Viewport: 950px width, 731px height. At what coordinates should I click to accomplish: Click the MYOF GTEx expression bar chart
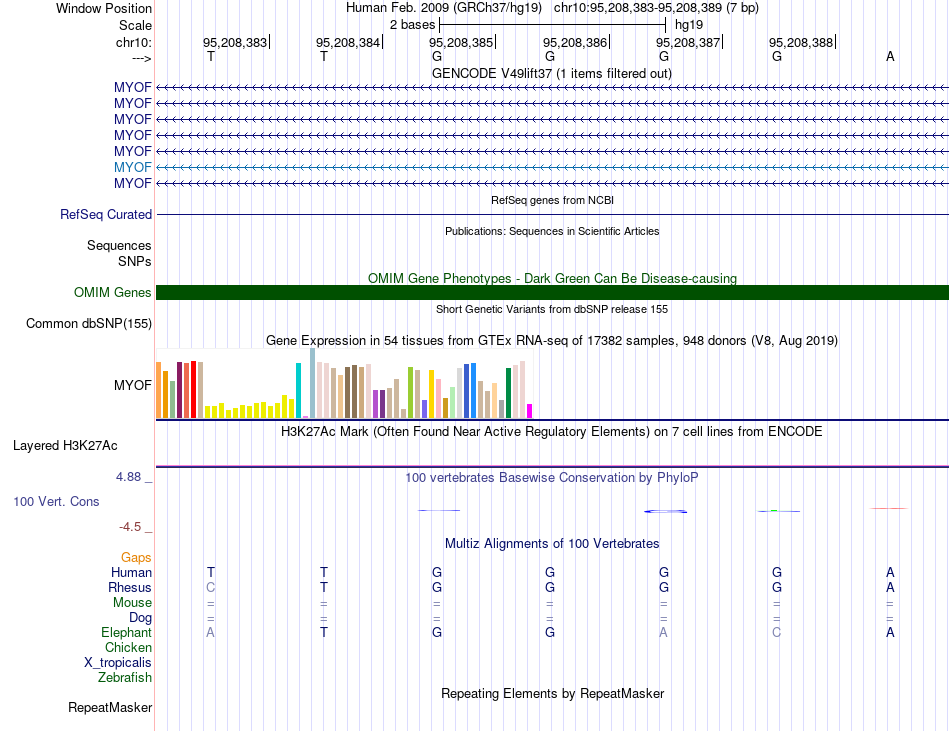click(344, 383)
